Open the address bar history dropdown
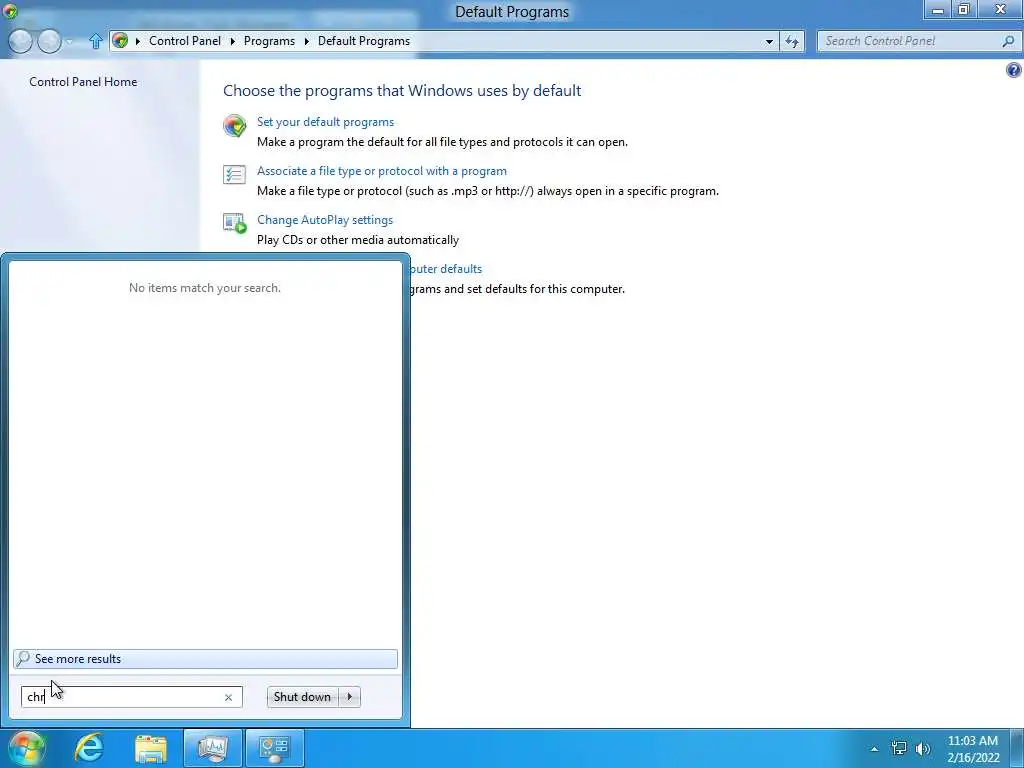Image resolution: width=1024 pixels, height=768 pixels. tap(769, 41)
